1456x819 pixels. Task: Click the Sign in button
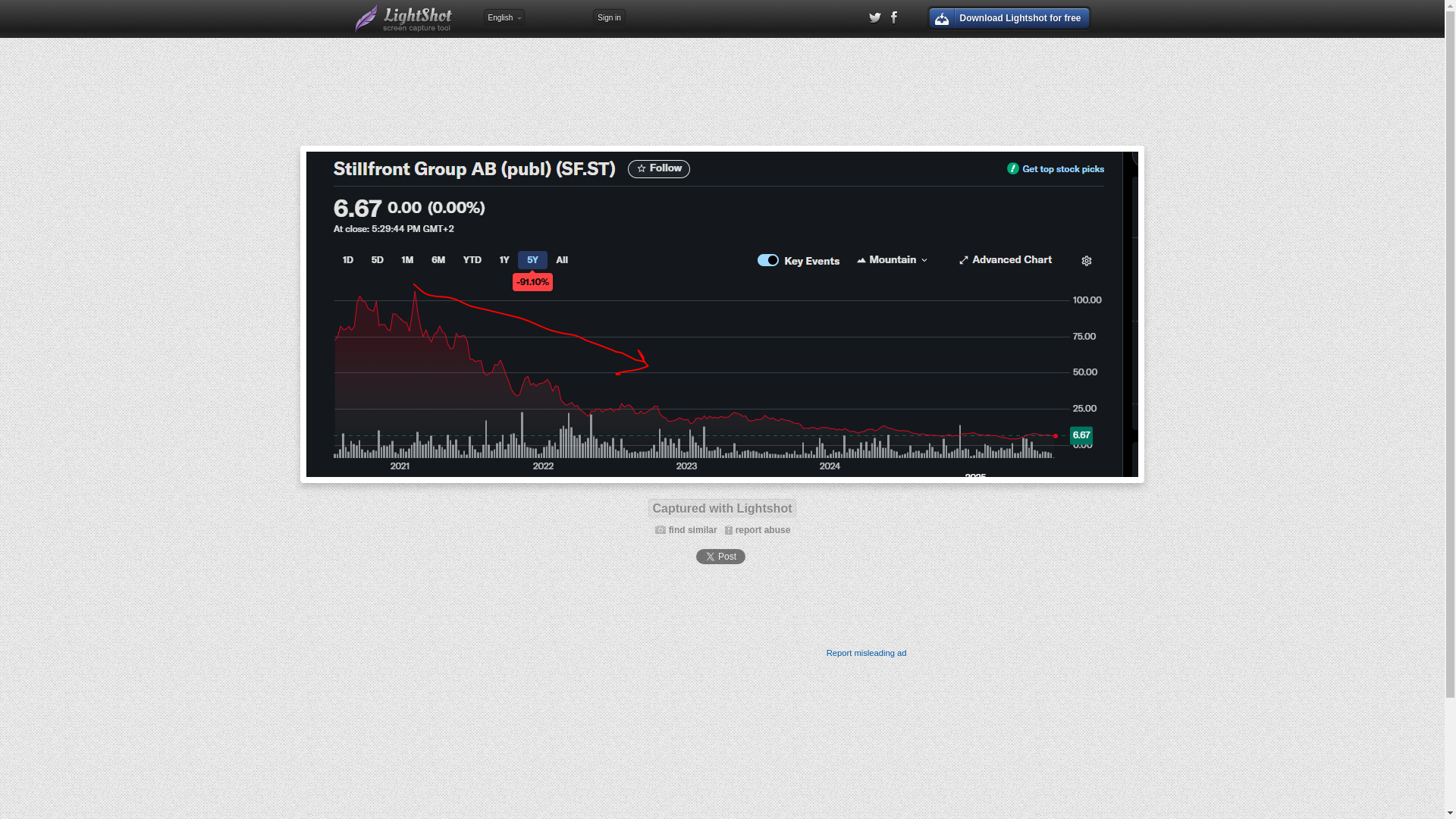pos(609,17)
